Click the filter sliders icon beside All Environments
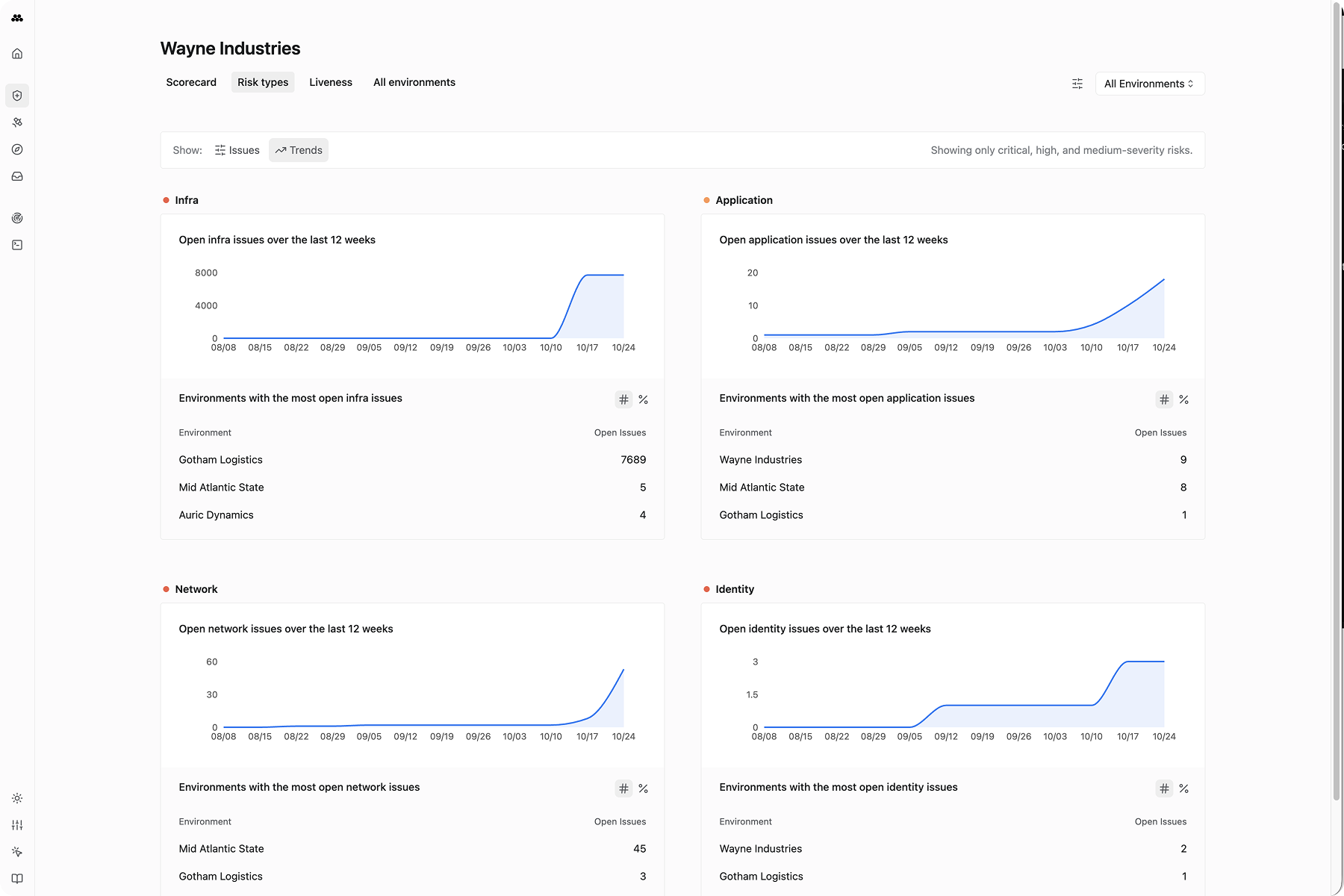The width and height of the screenshot is (1344, 896). (x=1077, y=84)
